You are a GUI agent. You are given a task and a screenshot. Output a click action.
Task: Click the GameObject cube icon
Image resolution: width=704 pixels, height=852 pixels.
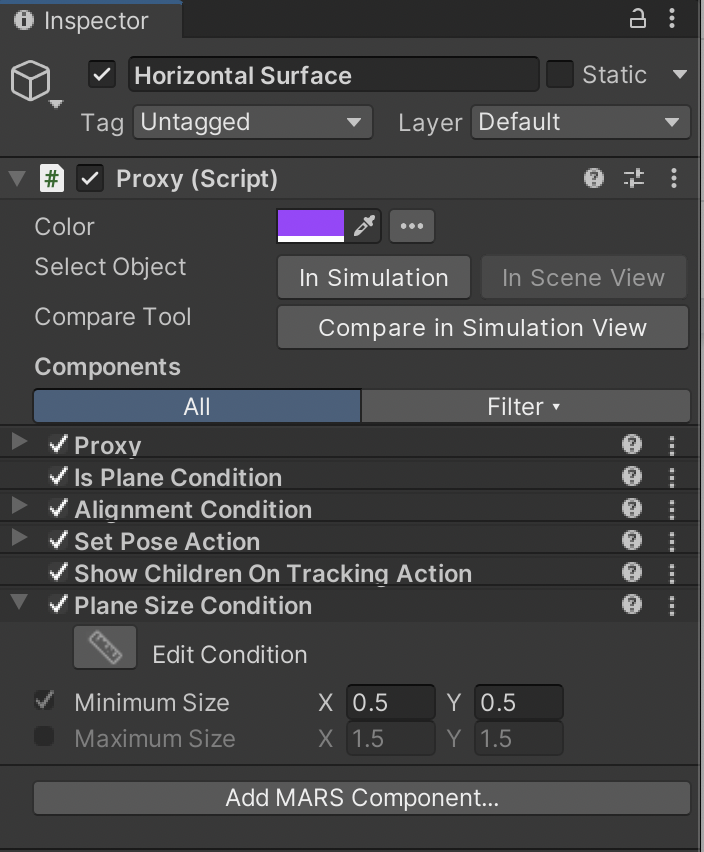(x=31, y=80)
